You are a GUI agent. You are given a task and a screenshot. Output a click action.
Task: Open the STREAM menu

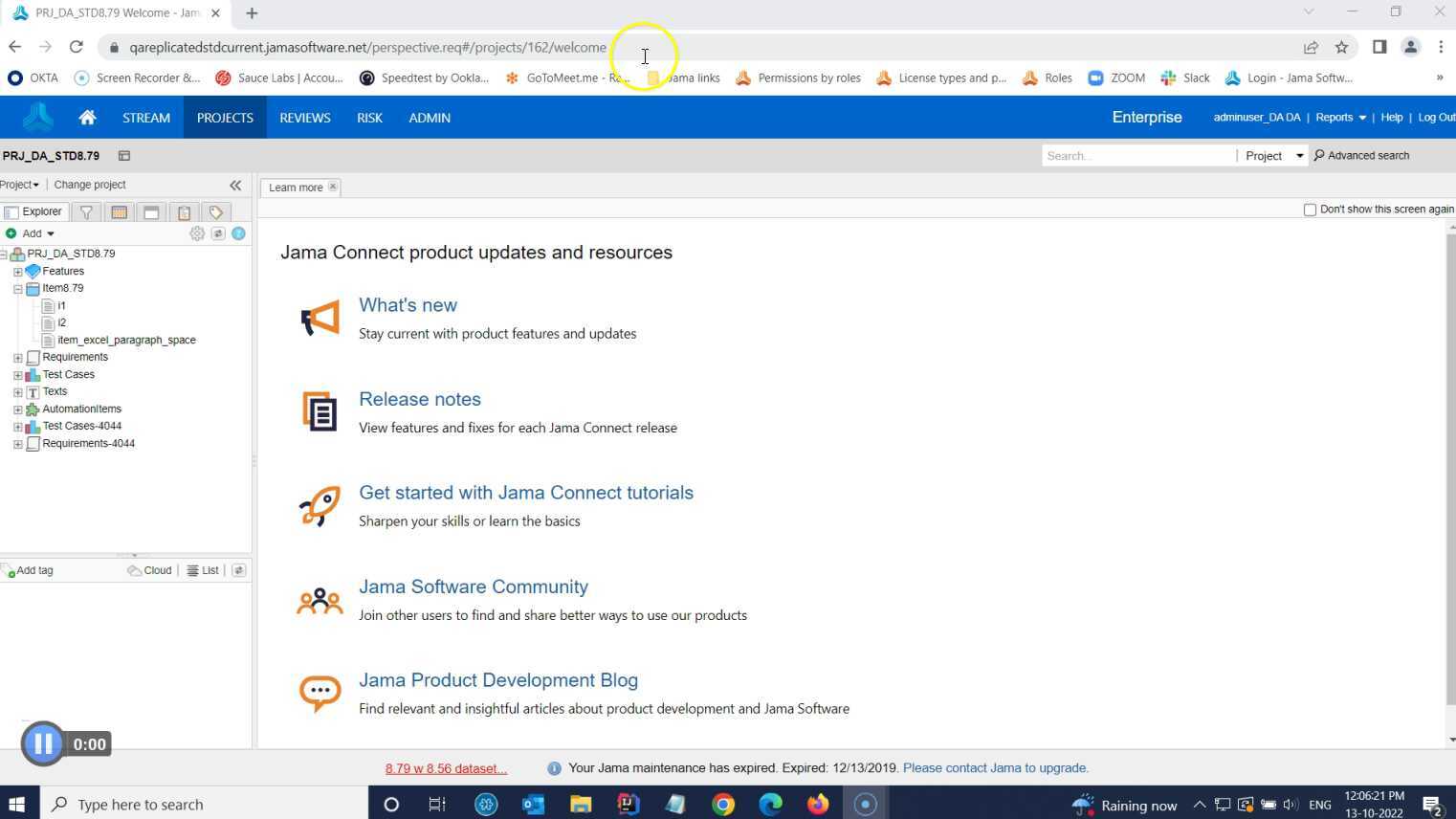point(146,118)
